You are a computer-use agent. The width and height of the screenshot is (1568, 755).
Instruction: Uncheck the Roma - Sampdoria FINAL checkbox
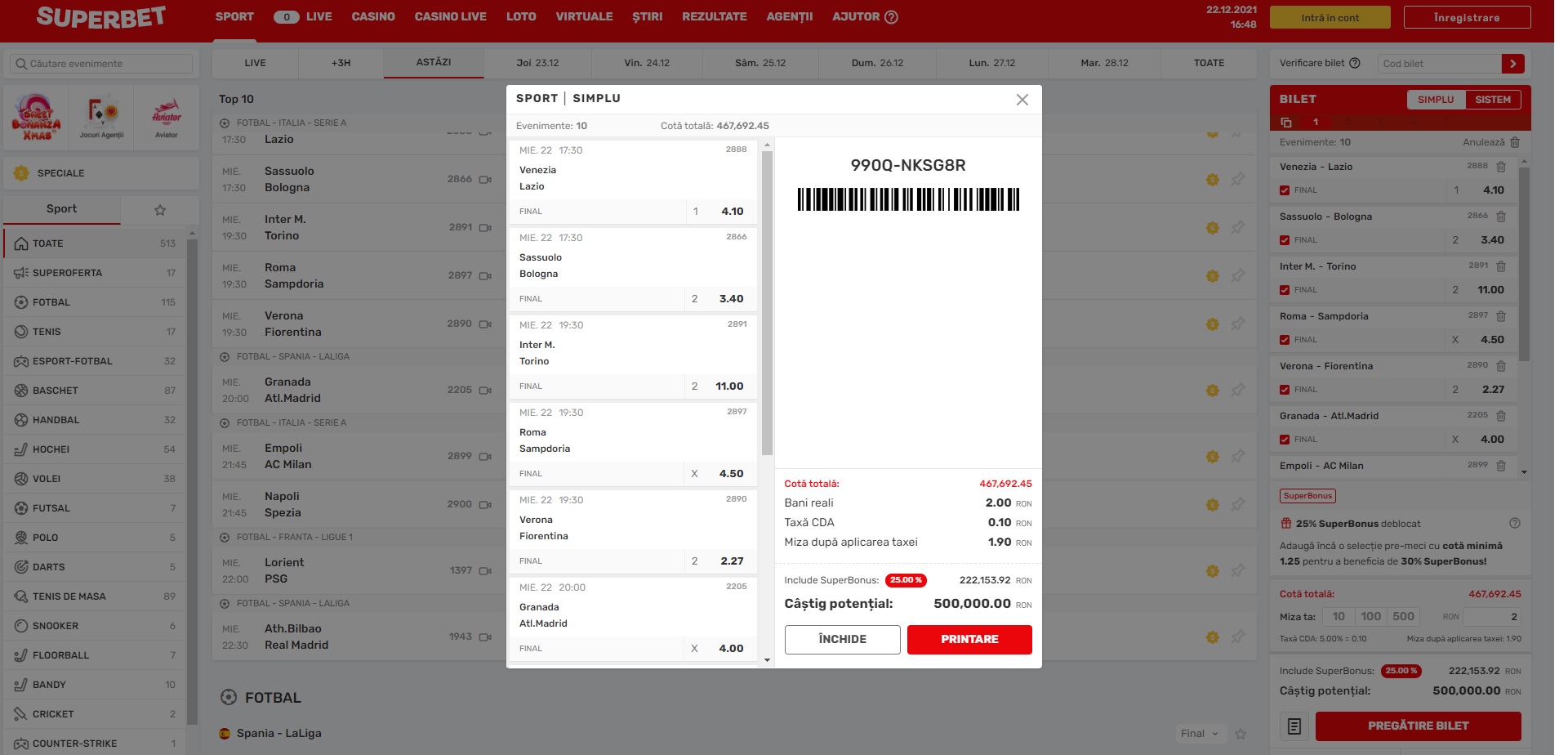click(1285, 340)
